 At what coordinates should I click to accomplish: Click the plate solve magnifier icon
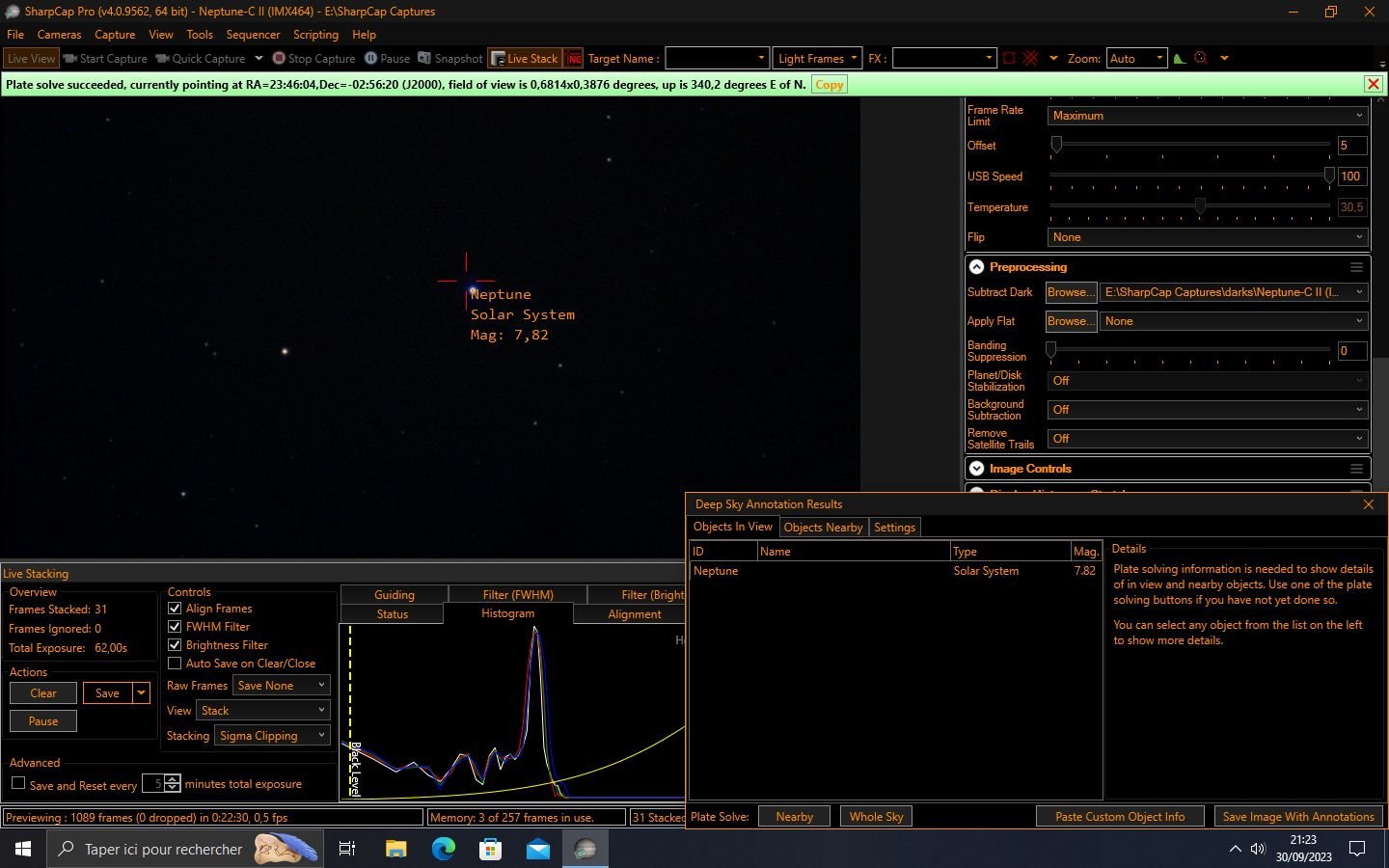coord(1201,59)
